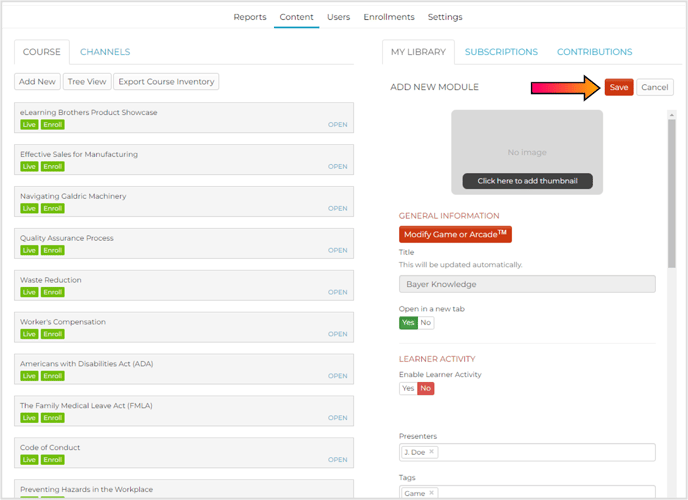Click Modify Game or Arcade button
Viewport: 688px width, 500px height.
pos(455,234)
